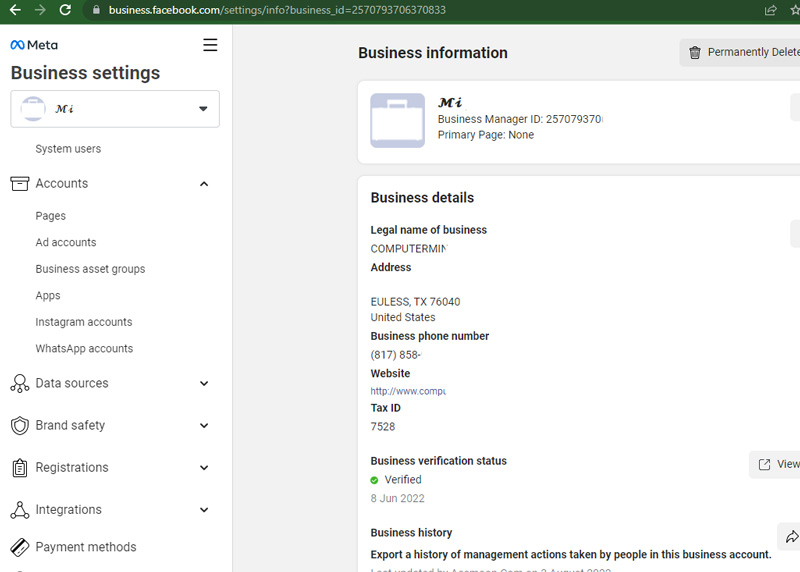Click the Accounts label in sidebar

pos(62,184)
